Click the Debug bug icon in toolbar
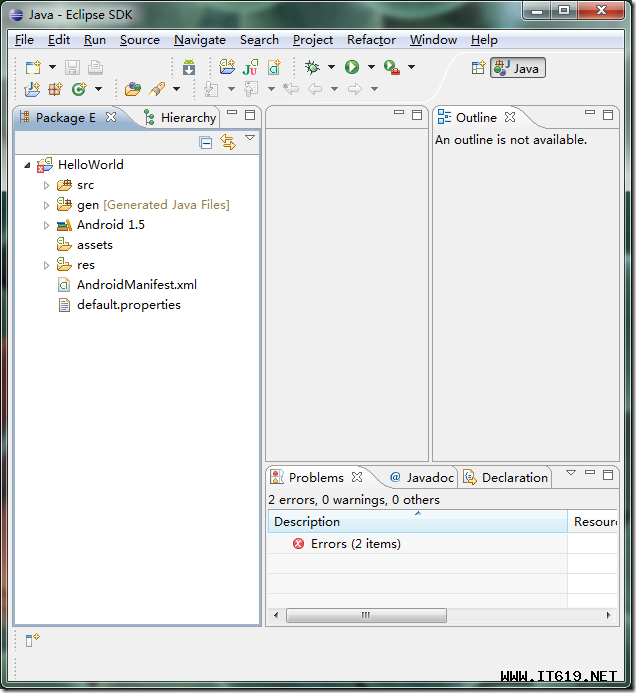 click(312, 67)
